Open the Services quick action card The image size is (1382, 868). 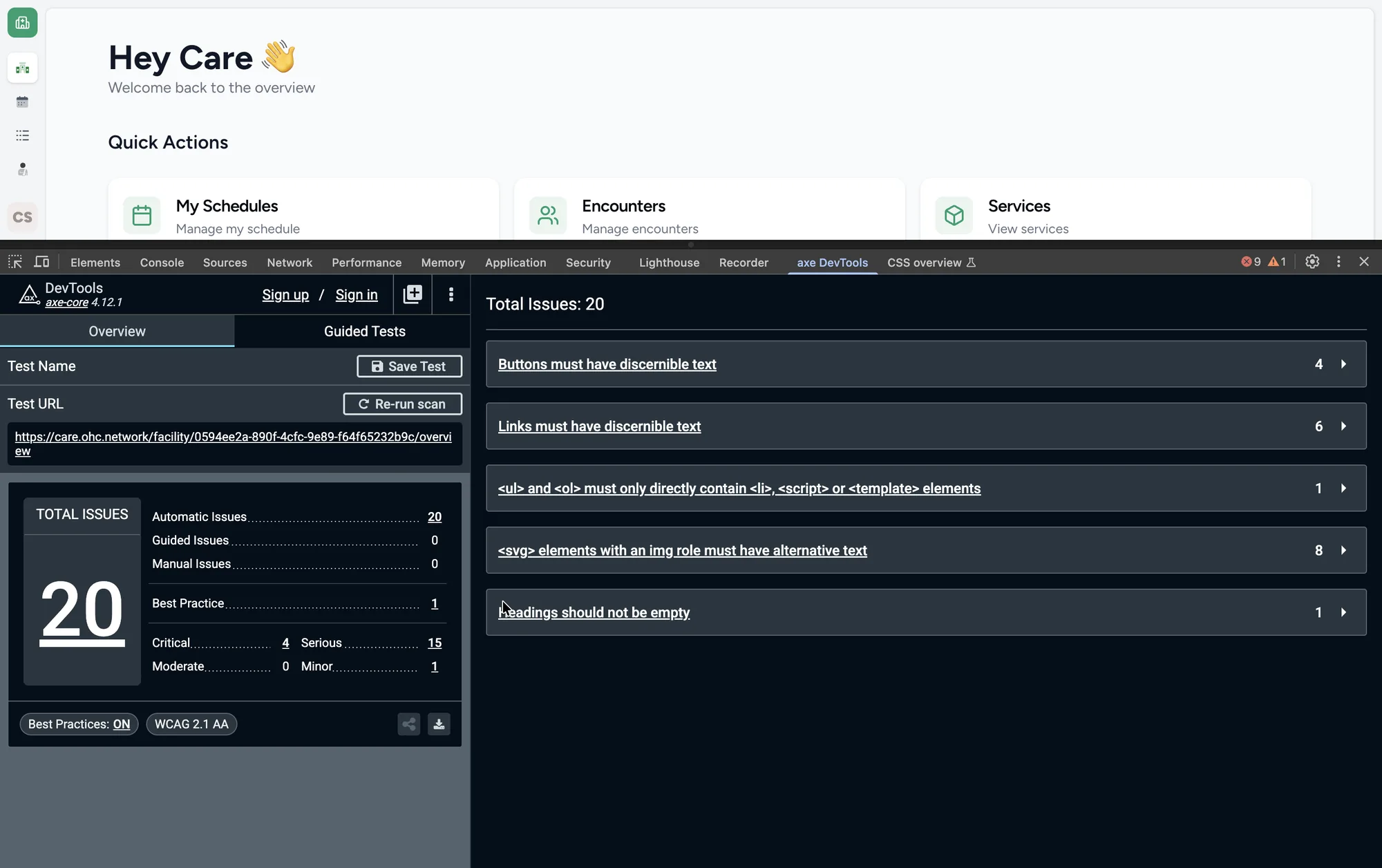(1116, 209)
